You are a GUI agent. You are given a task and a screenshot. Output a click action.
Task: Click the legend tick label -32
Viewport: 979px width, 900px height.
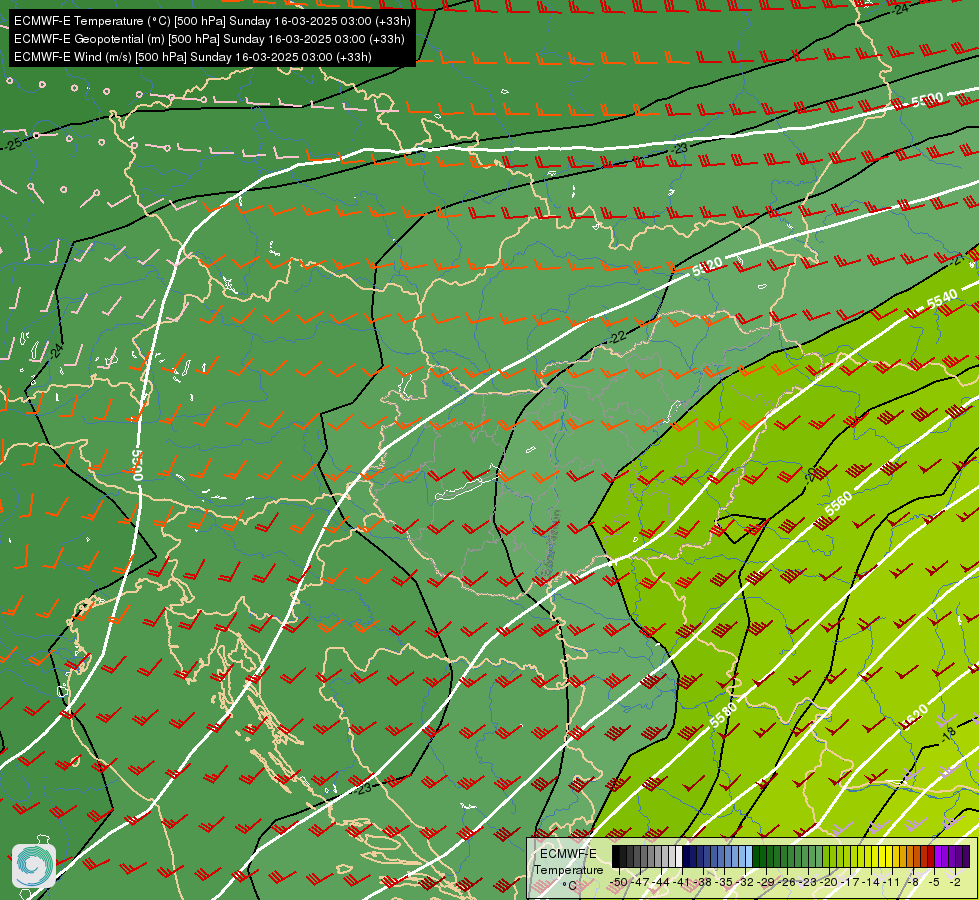tap(745, 882)
